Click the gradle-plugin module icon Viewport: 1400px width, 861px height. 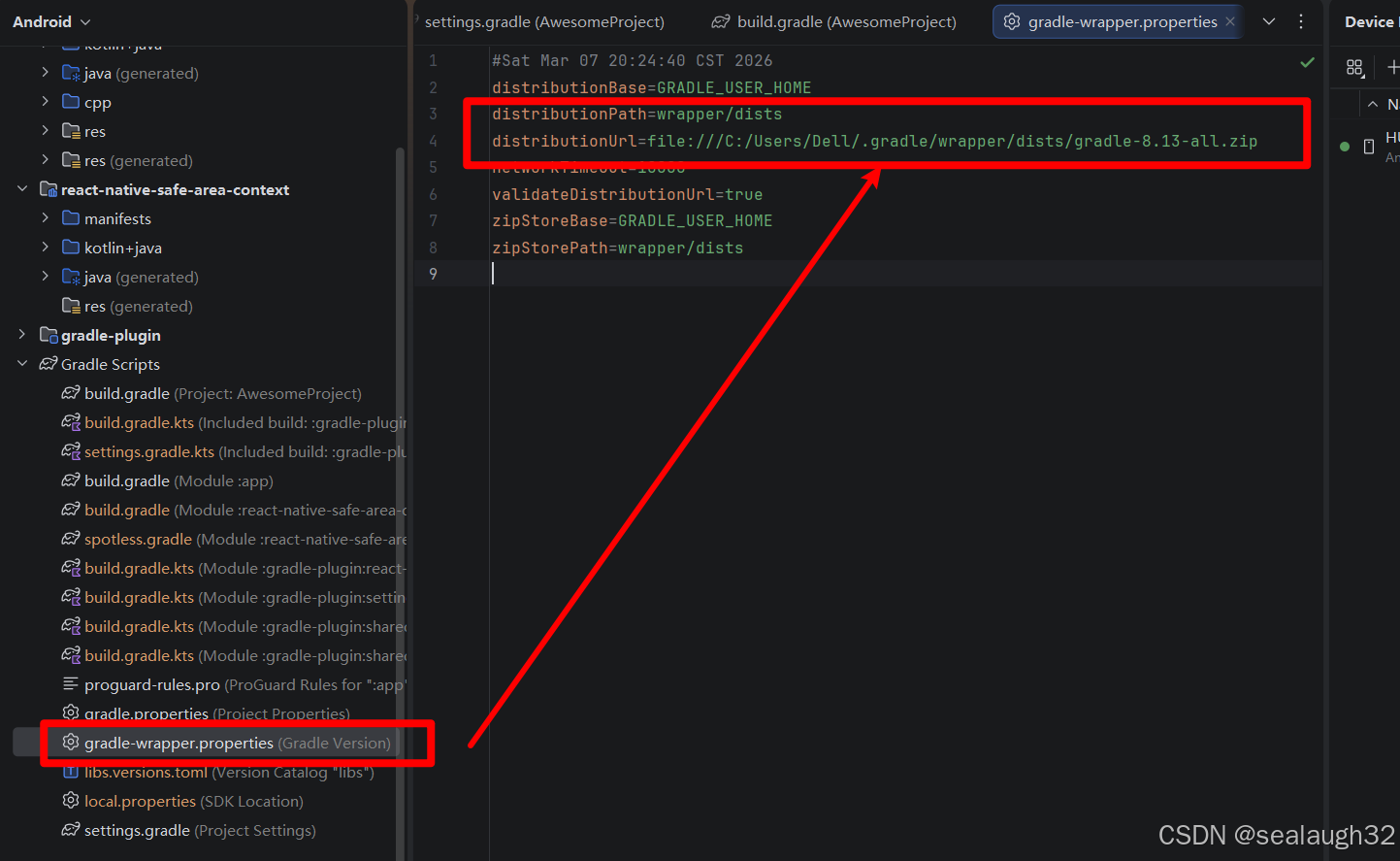click(49, 335)
